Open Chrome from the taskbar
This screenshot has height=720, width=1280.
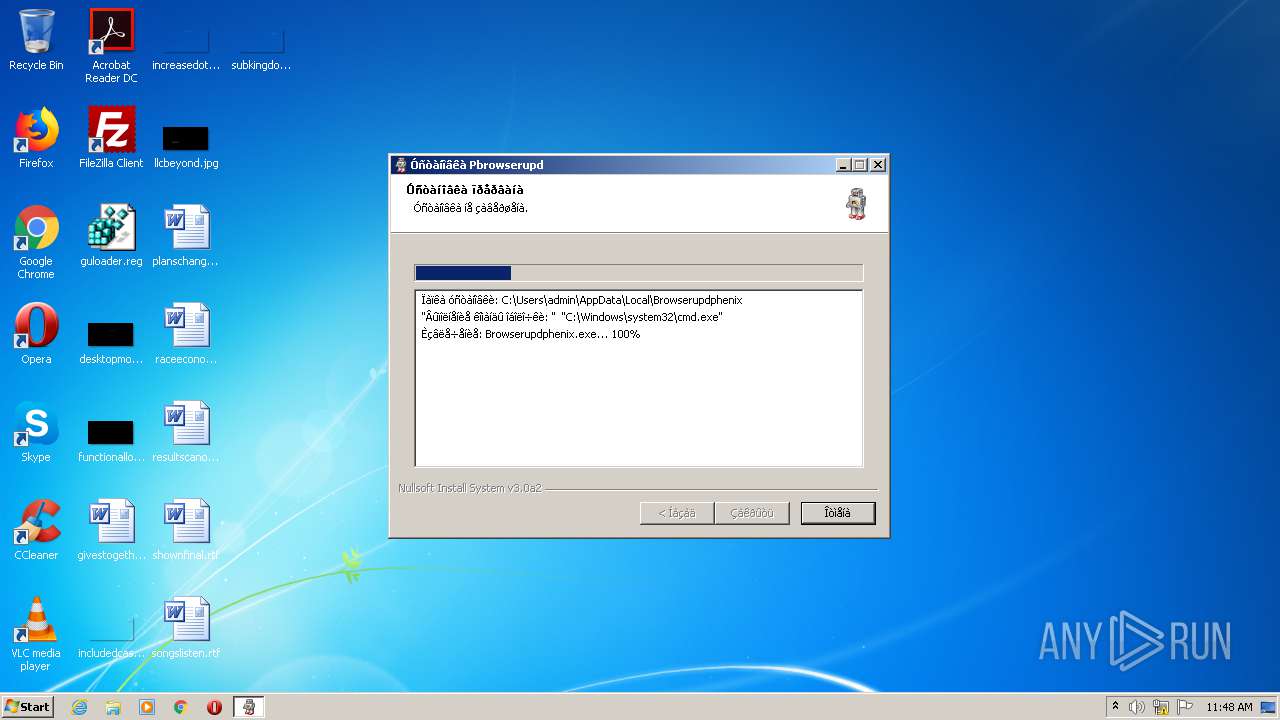pos(180,707)
